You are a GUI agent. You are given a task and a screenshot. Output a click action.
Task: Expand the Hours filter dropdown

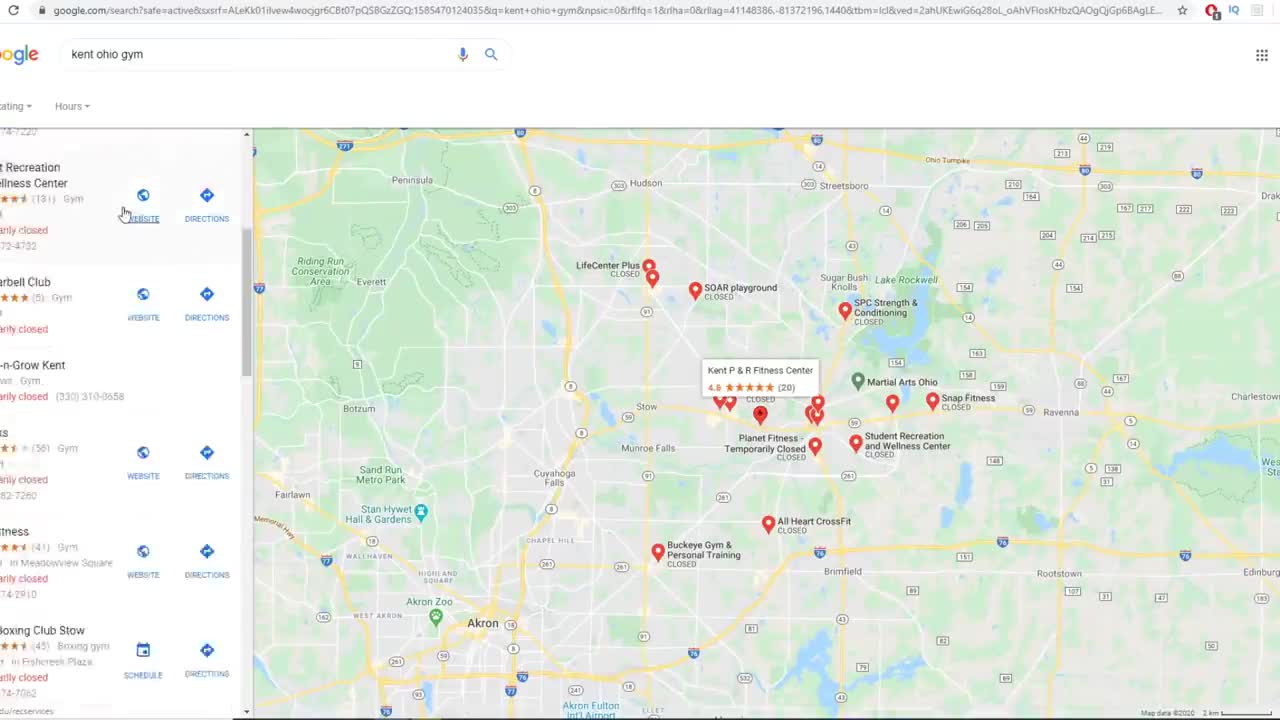[x=72, y=106]
